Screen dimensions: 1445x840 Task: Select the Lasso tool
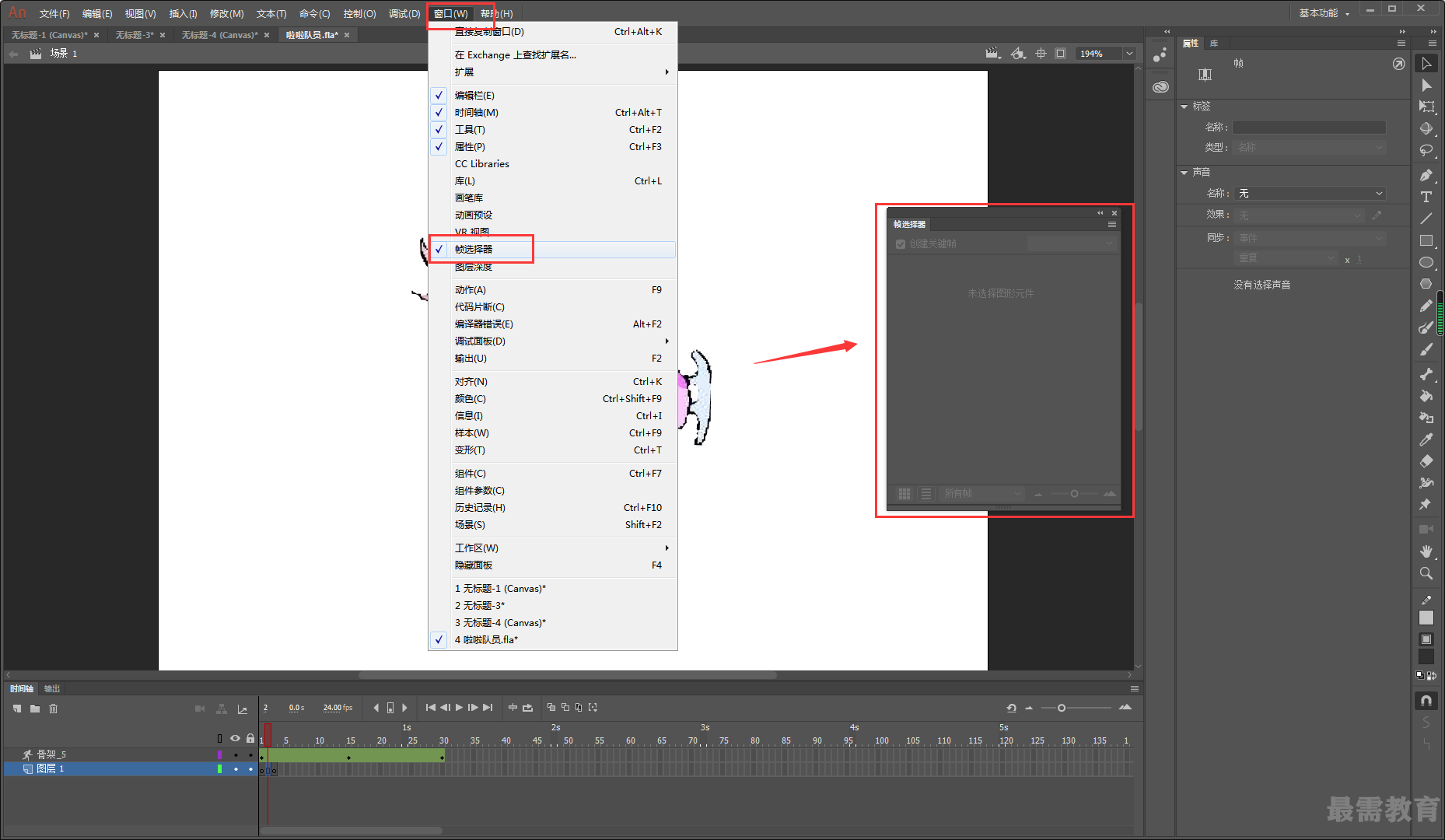coord(1426,150)
